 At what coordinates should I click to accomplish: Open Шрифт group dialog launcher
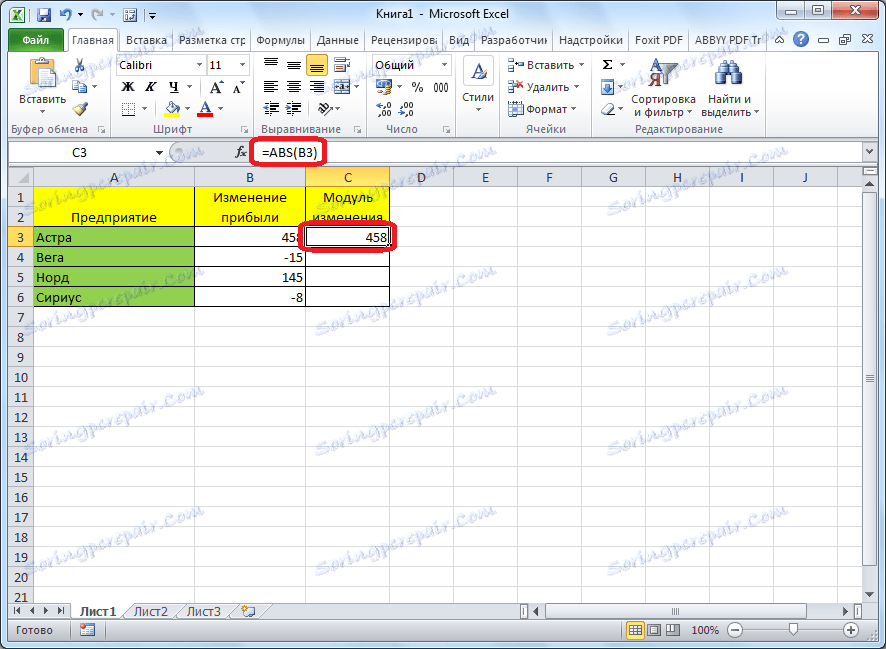click(x=244, y=129)
